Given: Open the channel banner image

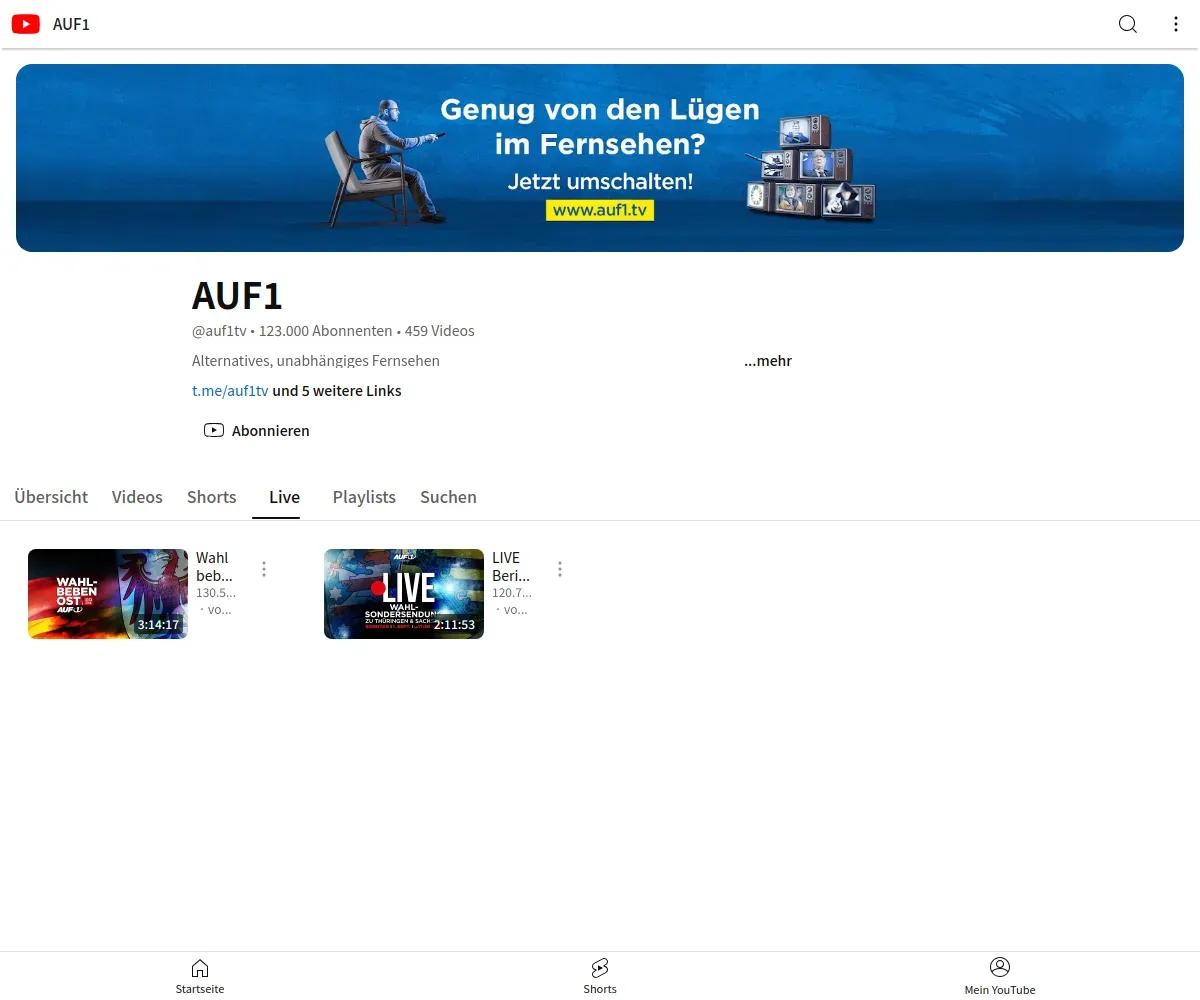Looking at the screenshot, I should pos(600,158).
